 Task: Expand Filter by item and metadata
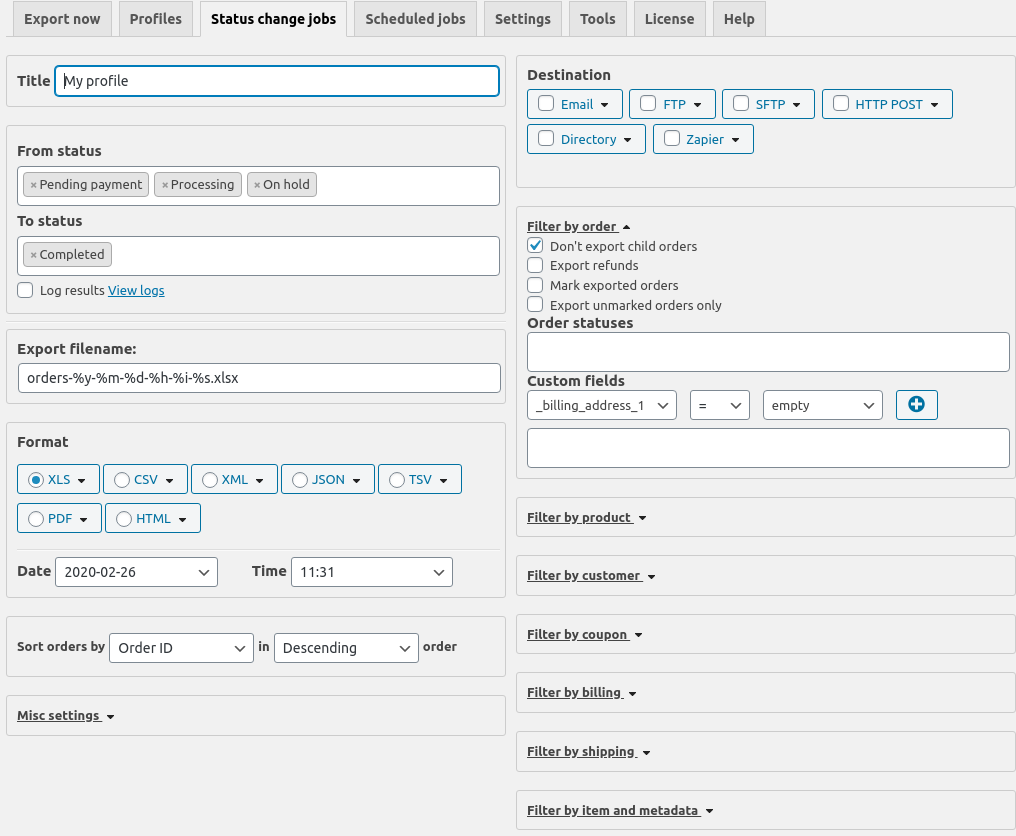(x=620, y=811)
